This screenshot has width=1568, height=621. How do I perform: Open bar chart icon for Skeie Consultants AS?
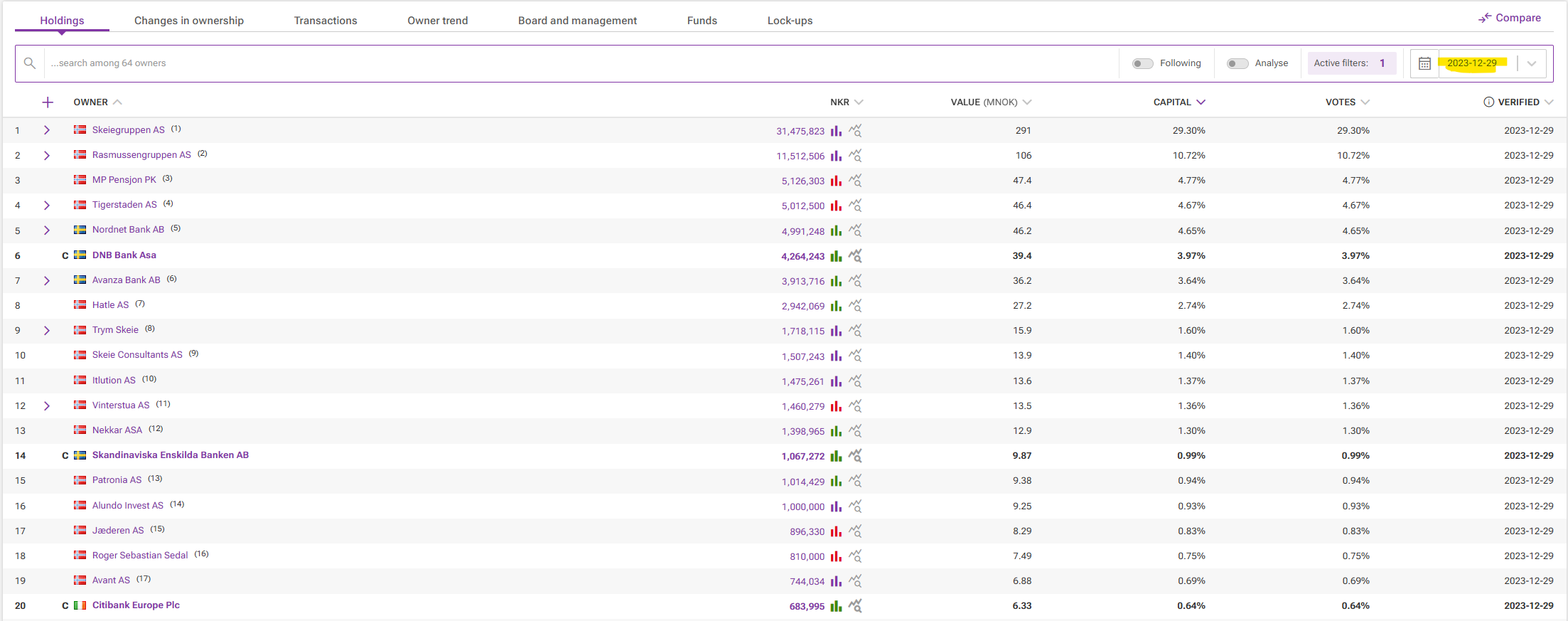pyautogui.click(x=836, y=356)
